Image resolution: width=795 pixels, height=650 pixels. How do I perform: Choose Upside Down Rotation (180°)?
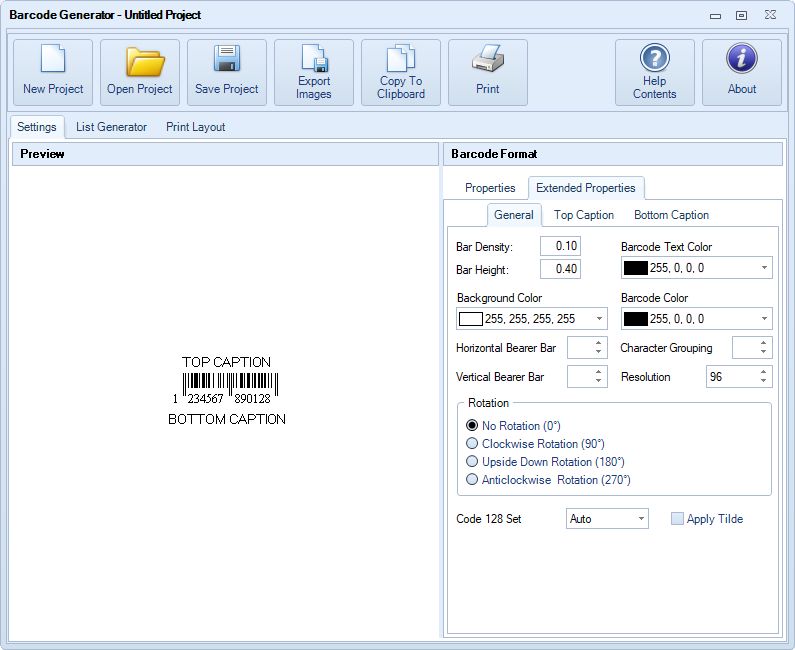click(x=473, y=462)
